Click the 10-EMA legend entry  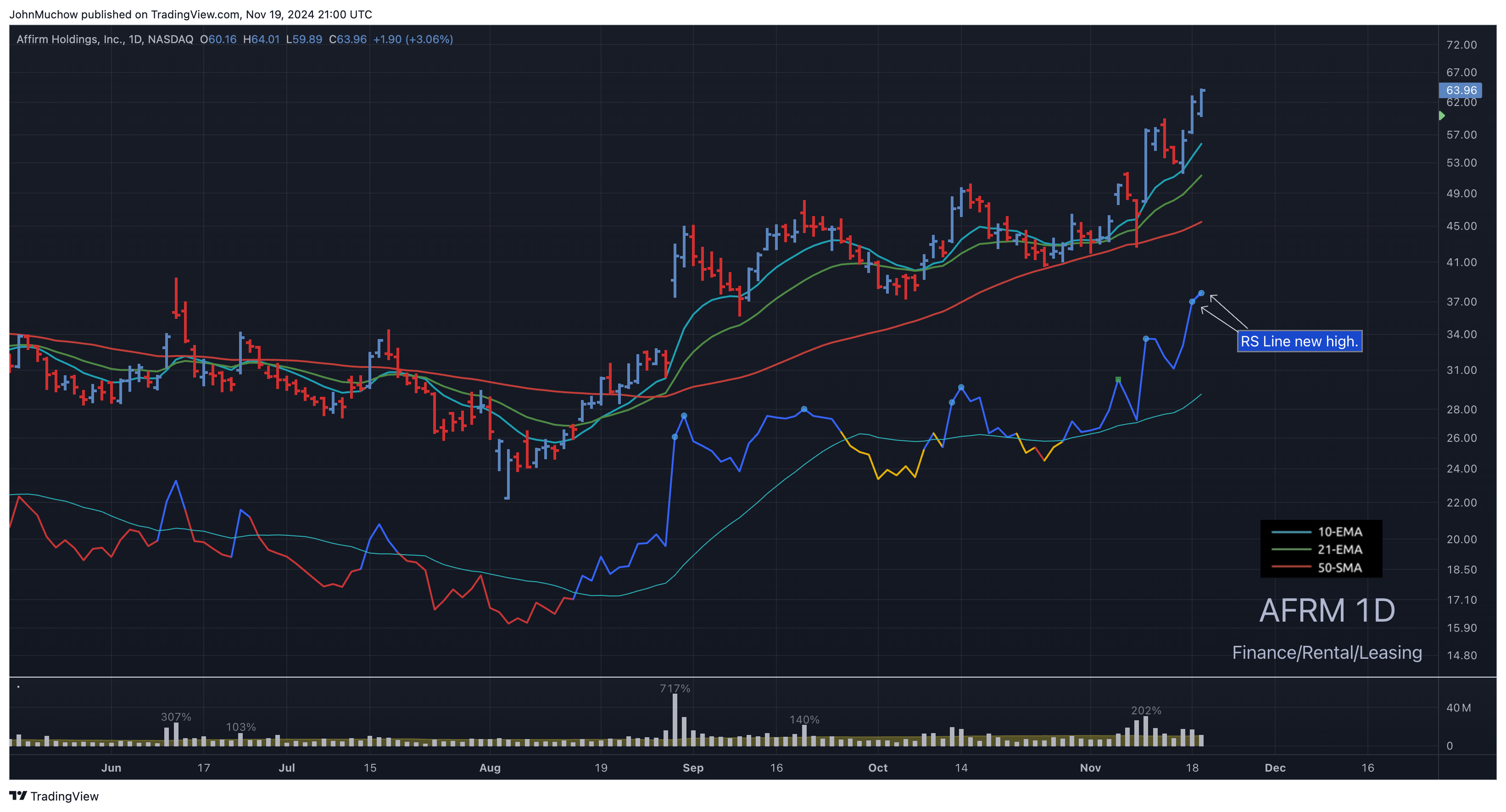click(1317, 531)
